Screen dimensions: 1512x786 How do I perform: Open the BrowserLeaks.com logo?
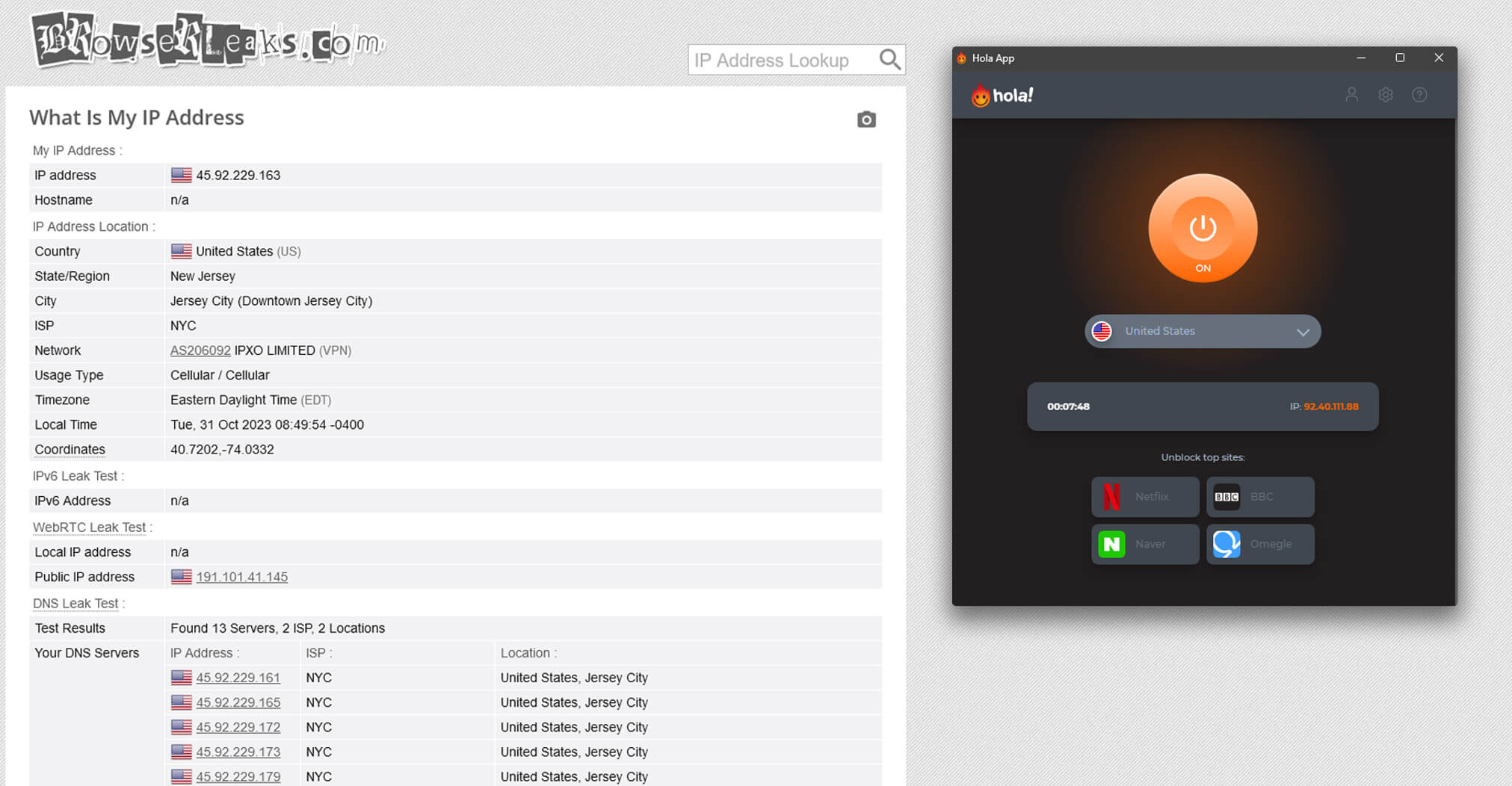(208, 40)
